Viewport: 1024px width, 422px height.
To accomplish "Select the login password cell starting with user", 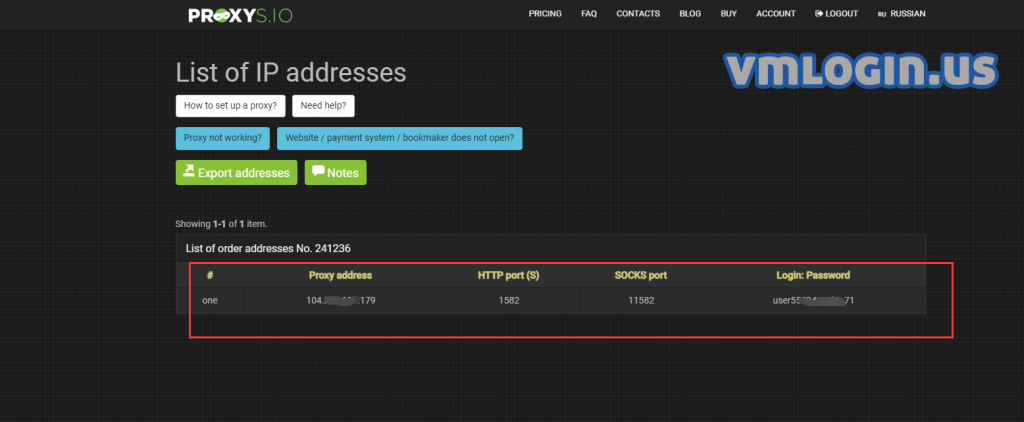I will (x=813, y=300).
